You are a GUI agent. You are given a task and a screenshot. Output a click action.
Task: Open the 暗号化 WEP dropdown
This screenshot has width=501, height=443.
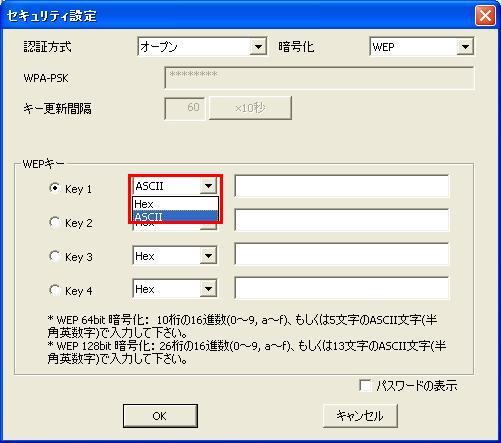421,47
